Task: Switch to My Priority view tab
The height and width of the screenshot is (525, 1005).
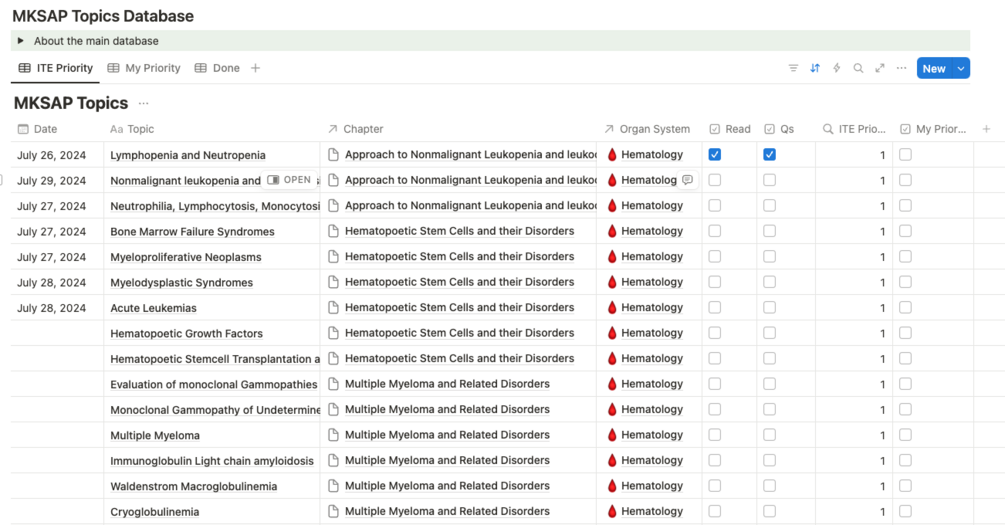Action: coord(144,68)
